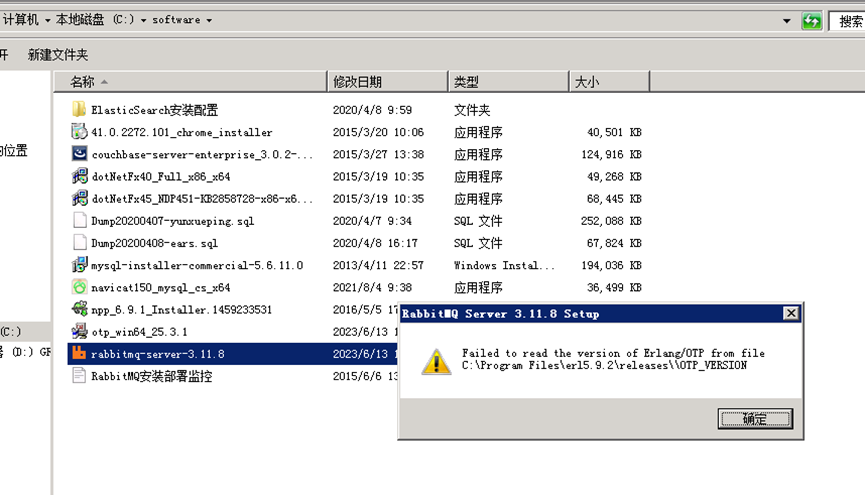The width and height of the screenshot is (865, 495).
Task: Select the chrome_installer file icon
Action: 79,131
